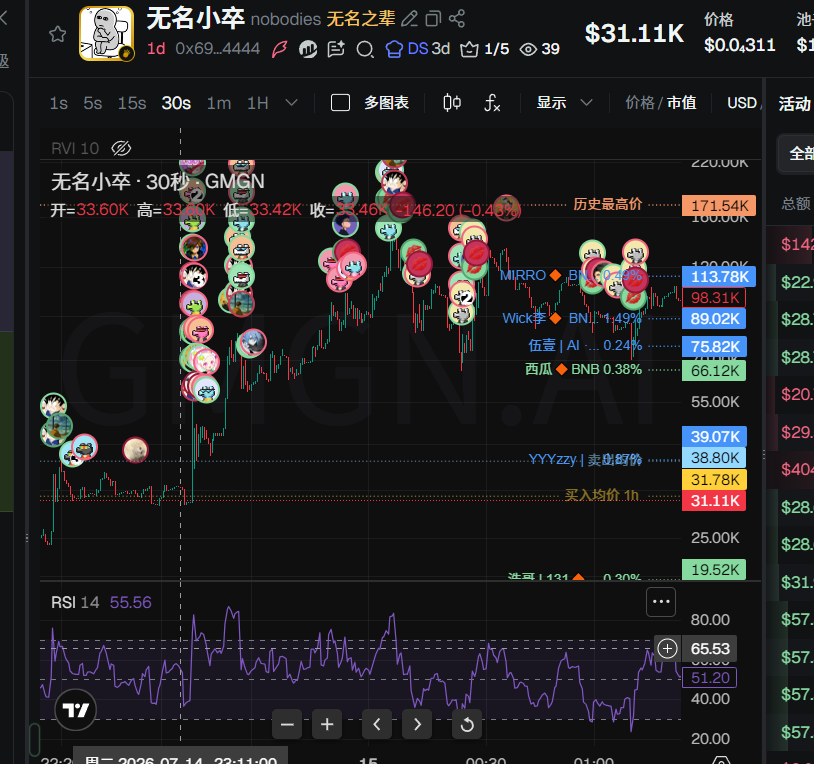Select the lone beige trader avatar marker
The image size is (814, 764).
pyautogui.click(x=135, y=450)
